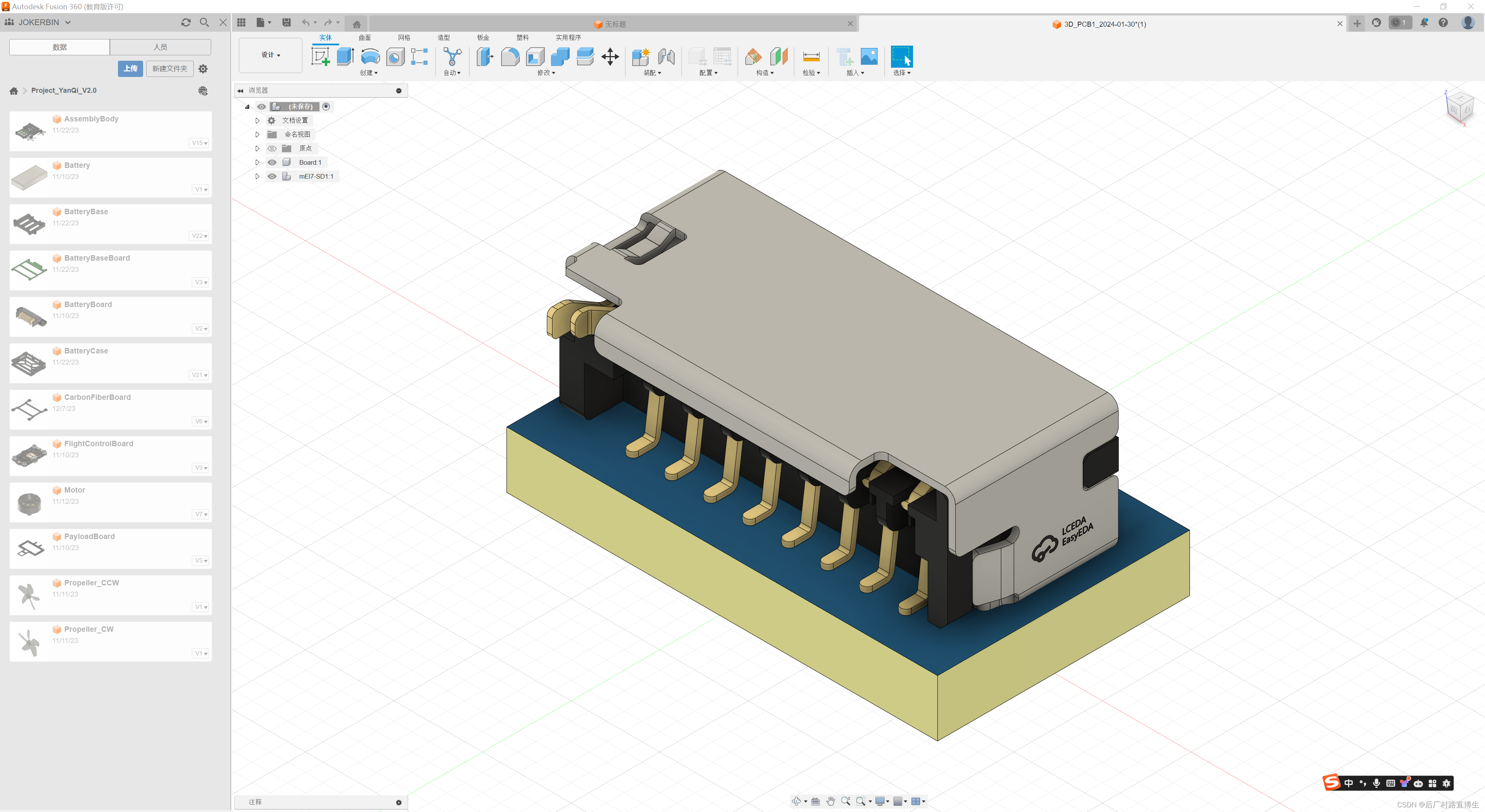Switch to the Plastic tab

pos(522,38)
